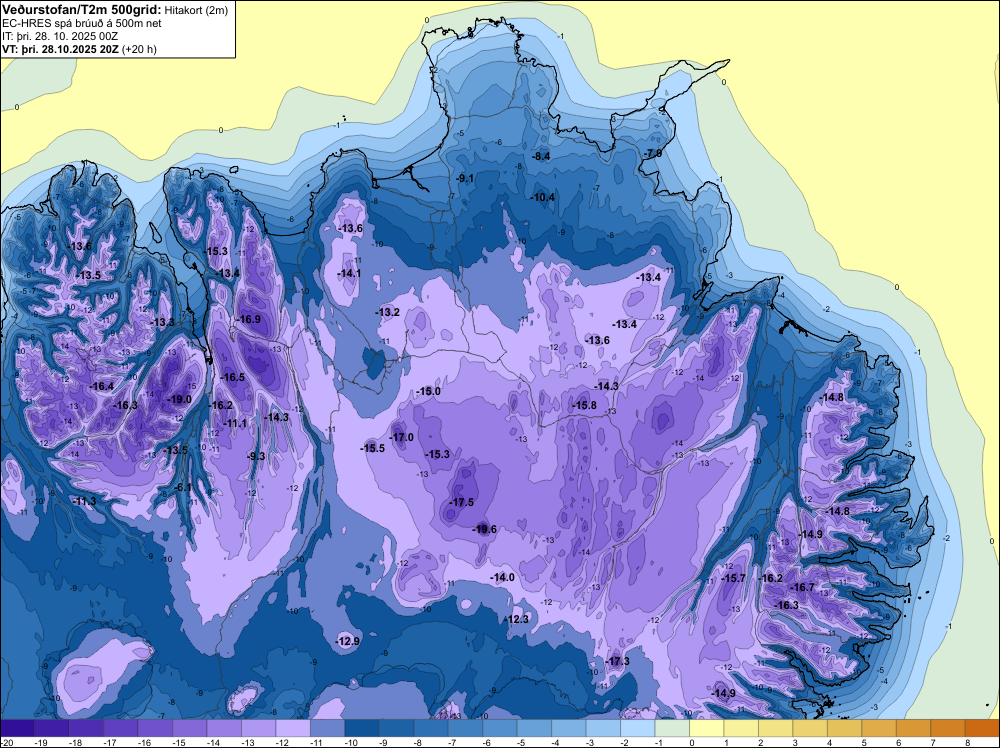Click the -13.3 temperature value
This screenshot has width=1000, height=748.
(x=163, y=322)
